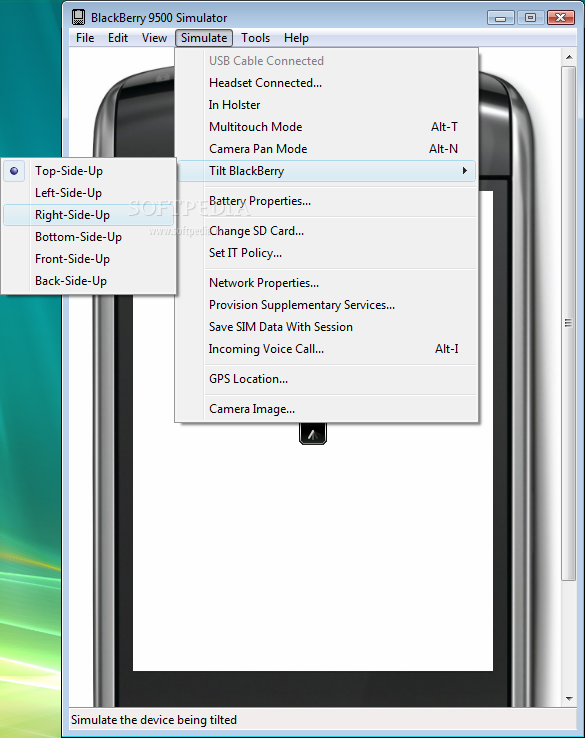
Task: Select Top-Side-Up tilt radio option
Action: coord(88,171)
